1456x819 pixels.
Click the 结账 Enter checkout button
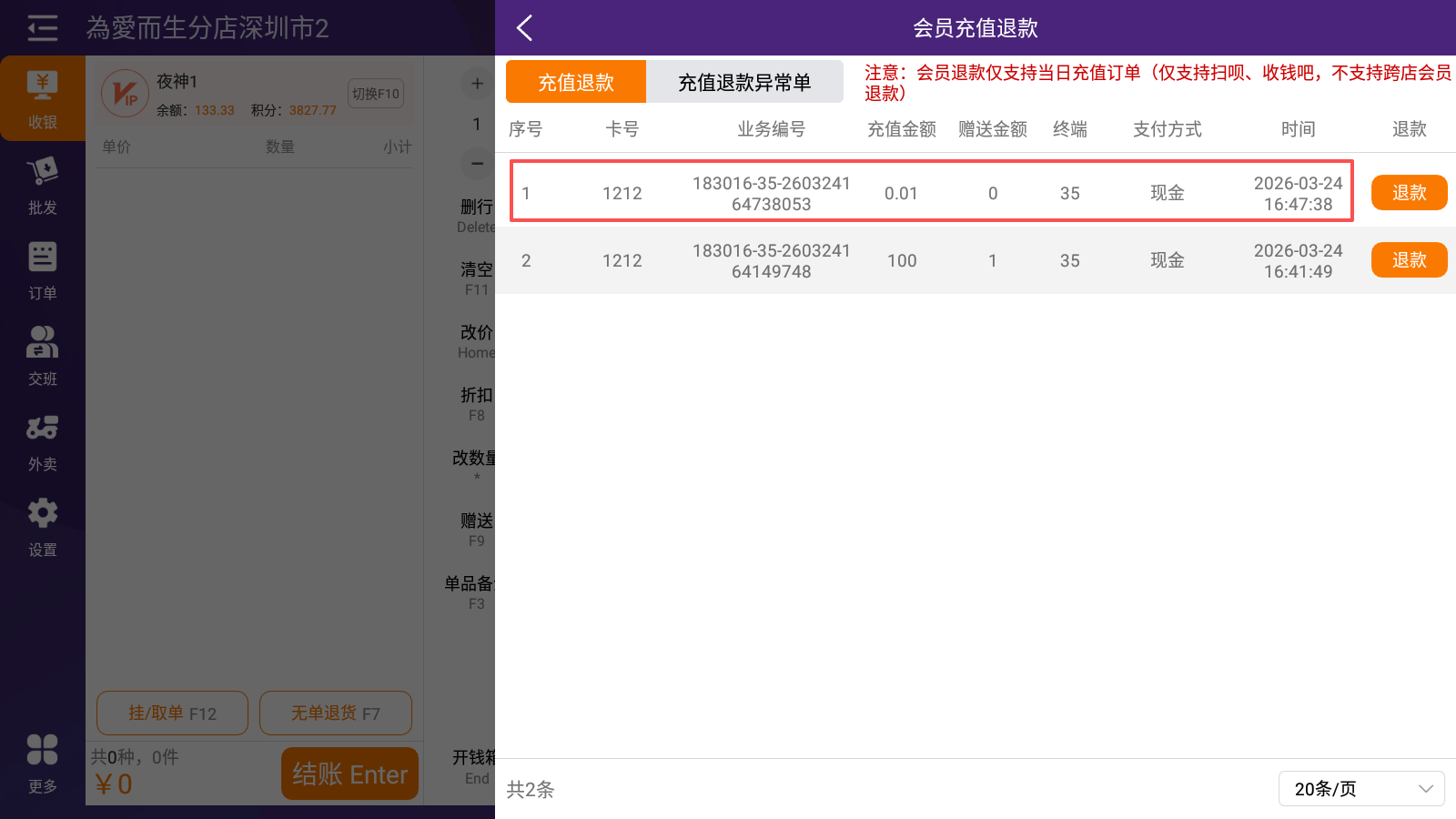(x=349, y=773)
